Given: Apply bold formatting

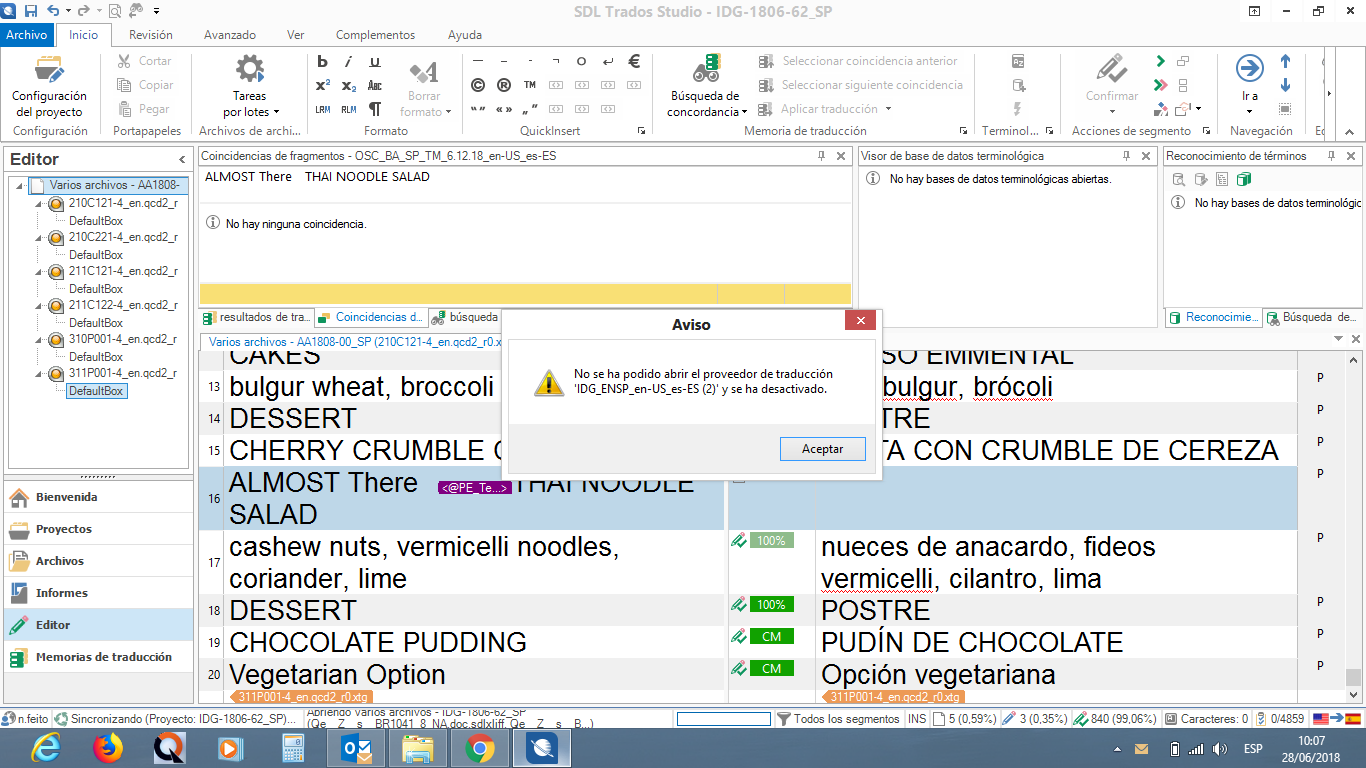Looking at the screenshot, I should tap(323, 61).
